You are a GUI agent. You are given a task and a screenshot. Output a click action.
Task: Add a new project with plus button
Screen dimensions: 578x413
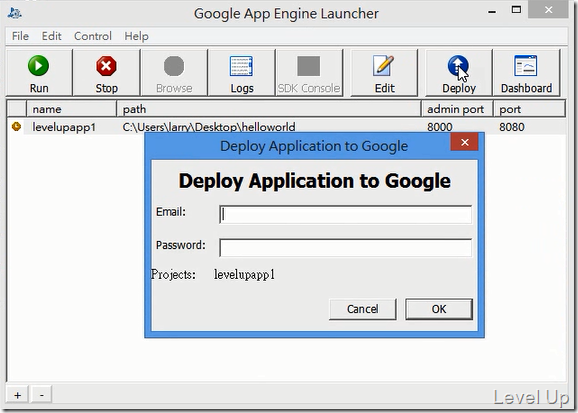click(17, 395)
